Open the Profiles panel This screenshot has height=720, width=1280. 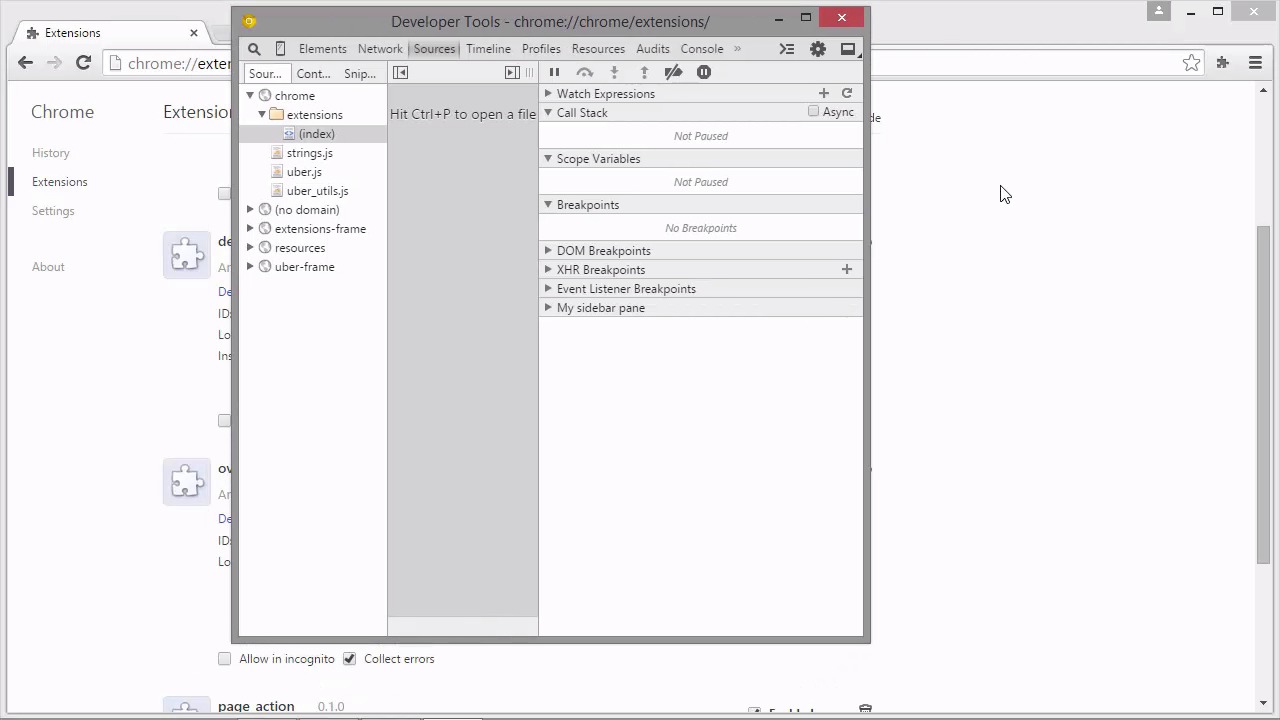pyautogui.click(x=541, y=49)
